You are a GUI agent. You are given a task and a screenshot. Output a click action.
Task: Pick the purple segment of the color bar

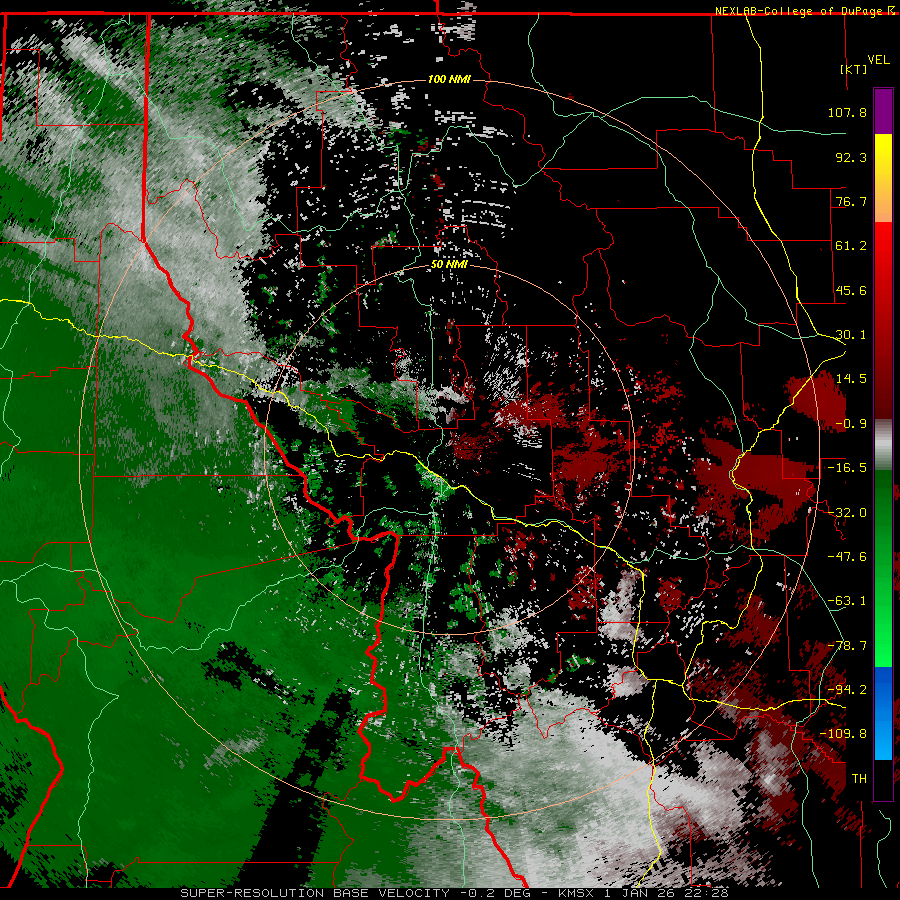(883, 111)
